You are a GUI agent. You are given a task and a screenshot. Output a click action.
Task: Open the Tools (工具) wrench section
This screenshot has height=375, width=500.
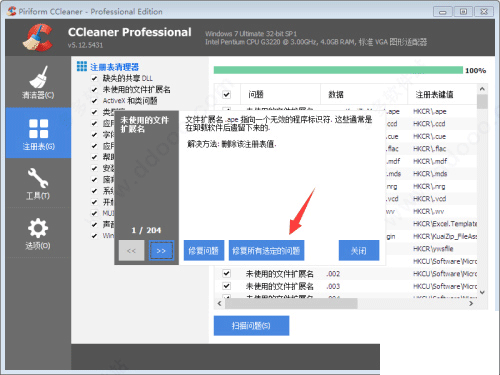[x=38, y=183]
